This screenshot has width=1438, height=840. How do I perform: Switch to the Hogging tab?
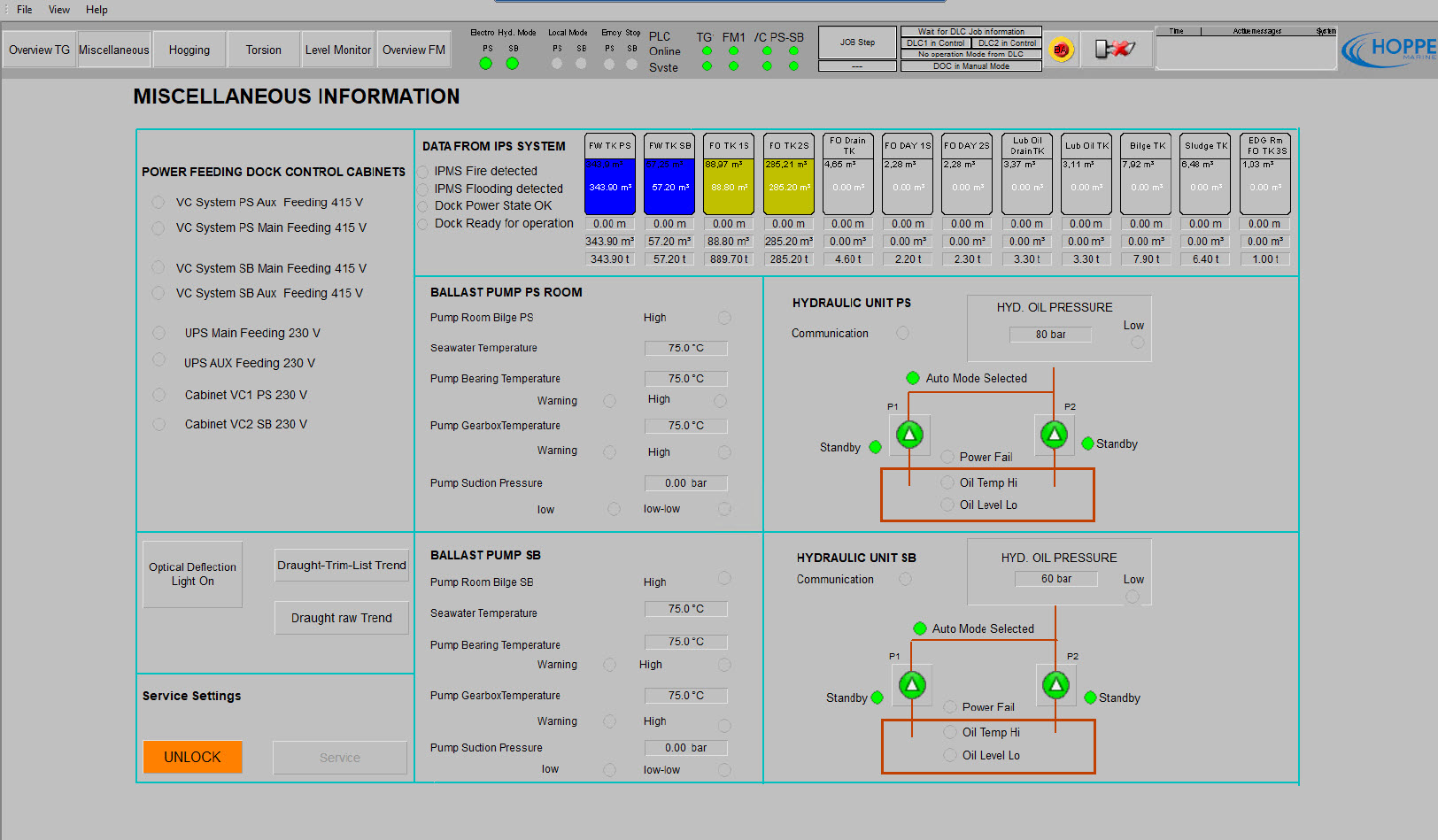point(189,50)
